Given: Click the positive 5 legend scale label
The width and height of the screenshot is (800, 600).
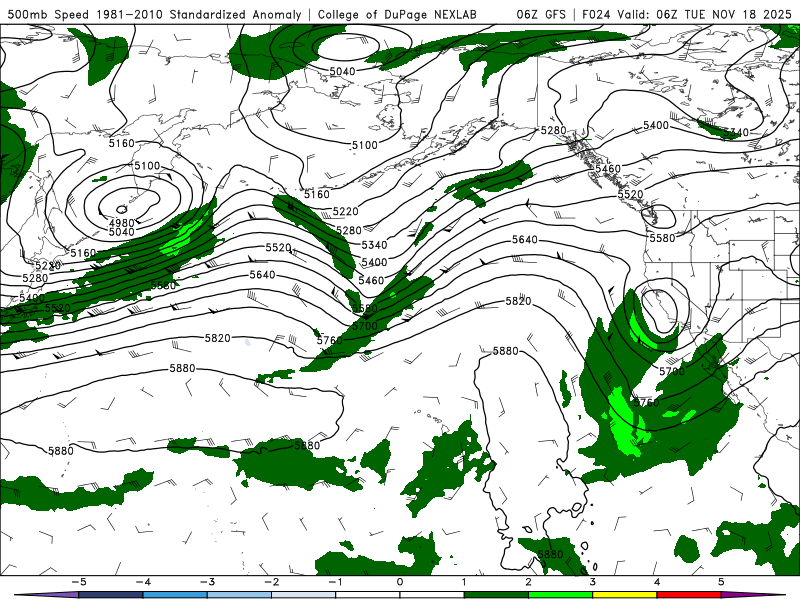Looking at the screenshot, I should tap(721, 582).
